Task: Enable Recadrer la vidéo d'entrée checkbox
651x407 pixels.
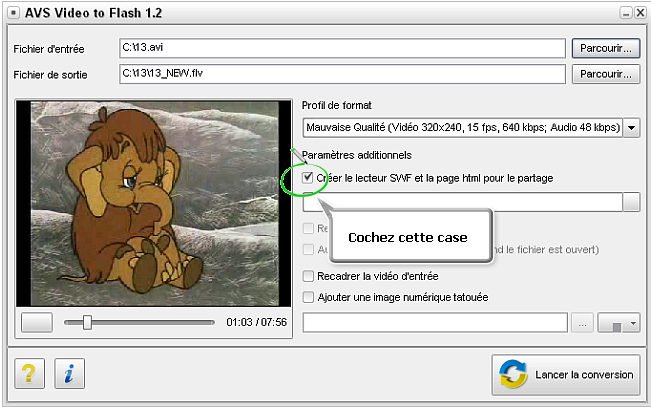Action: (x=308, y=276)
